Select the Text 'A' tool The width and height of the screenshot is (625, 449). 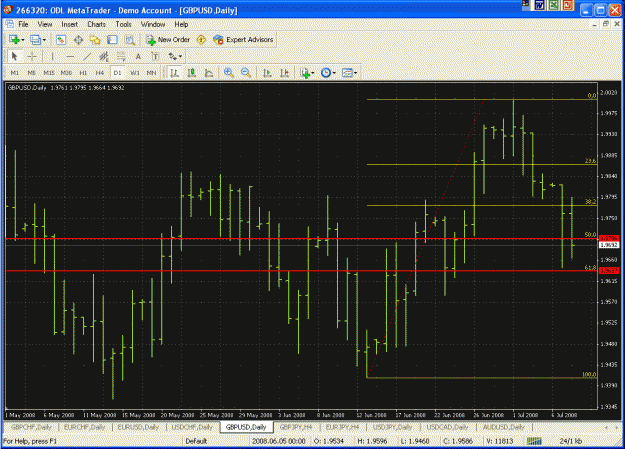click(x=138, y=56)
